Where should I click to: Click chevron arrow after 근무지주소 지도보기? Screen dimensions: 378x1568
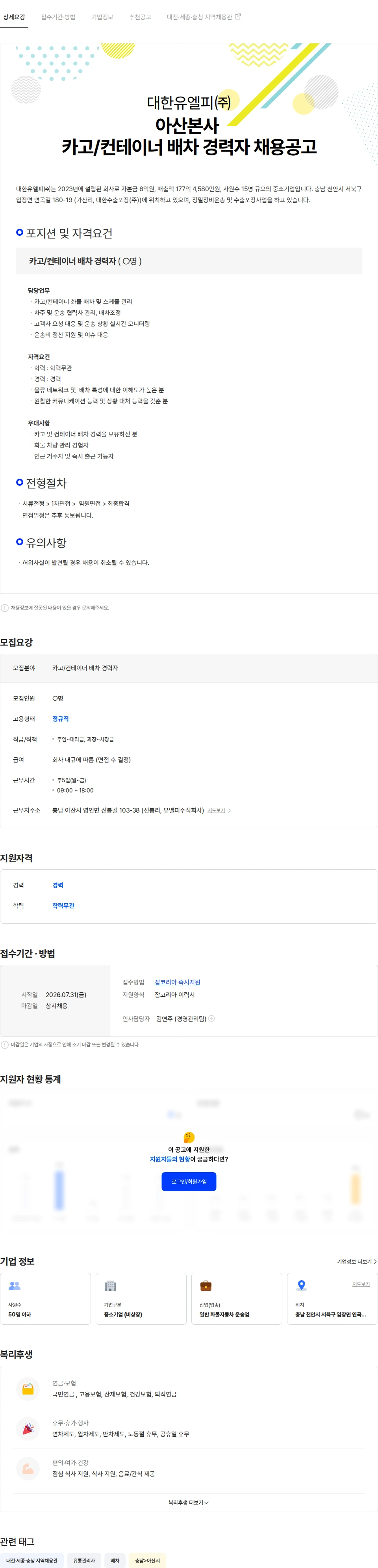pos(229,810)
